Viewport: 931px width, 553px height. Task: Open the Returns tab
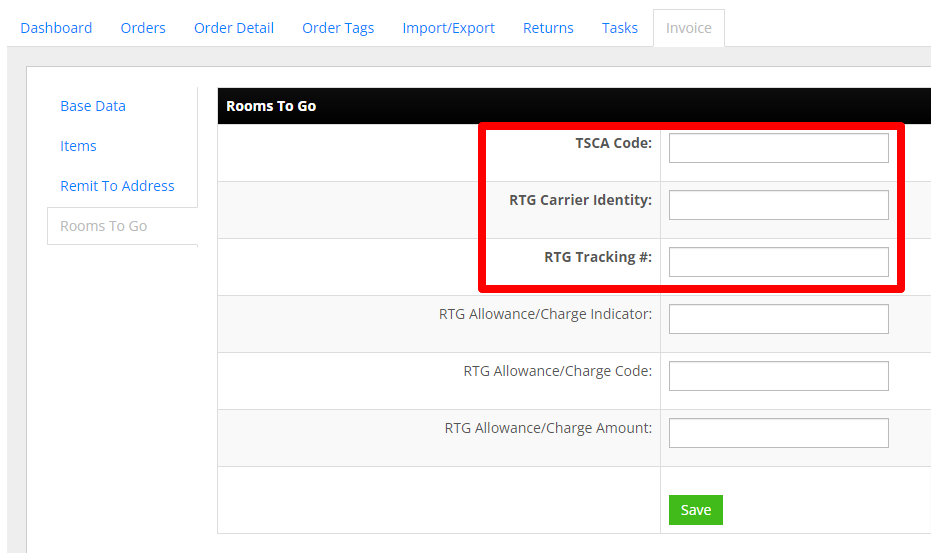click(548, 28)
